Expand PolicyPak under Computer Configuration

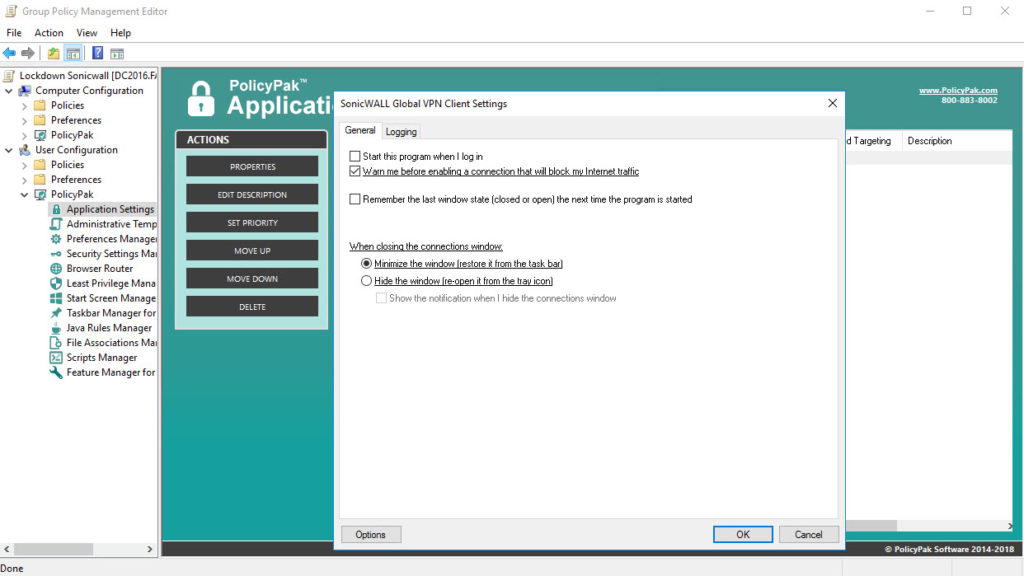[24, 136]
